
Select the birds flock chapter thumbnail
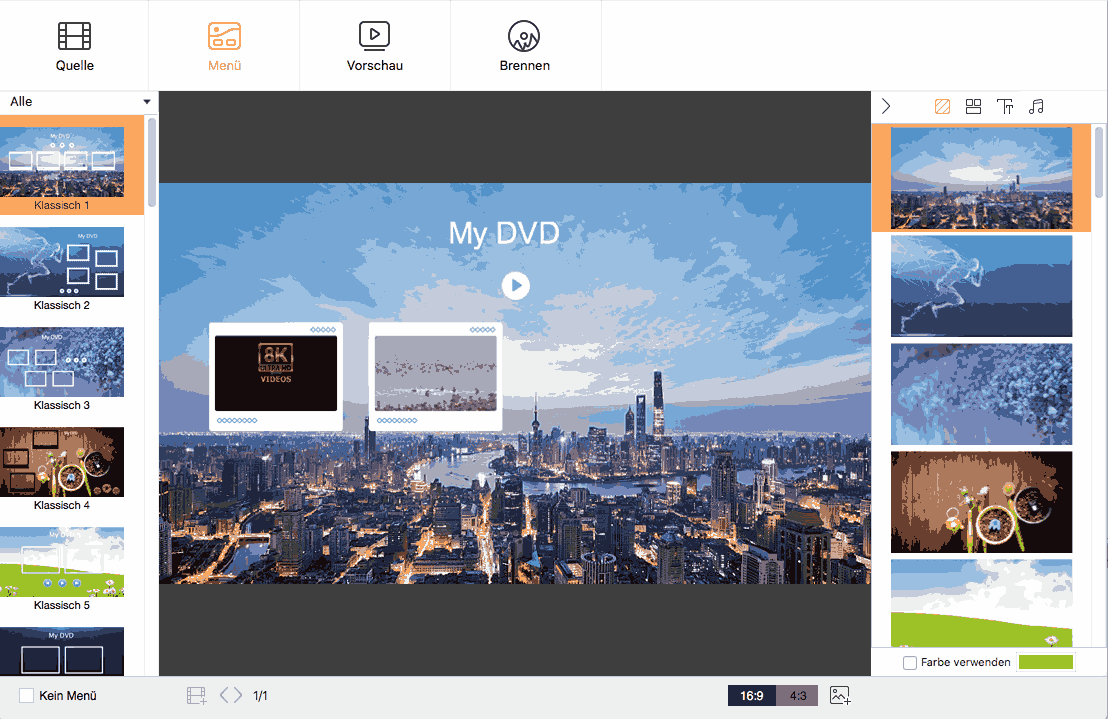[x=435, y=376]
